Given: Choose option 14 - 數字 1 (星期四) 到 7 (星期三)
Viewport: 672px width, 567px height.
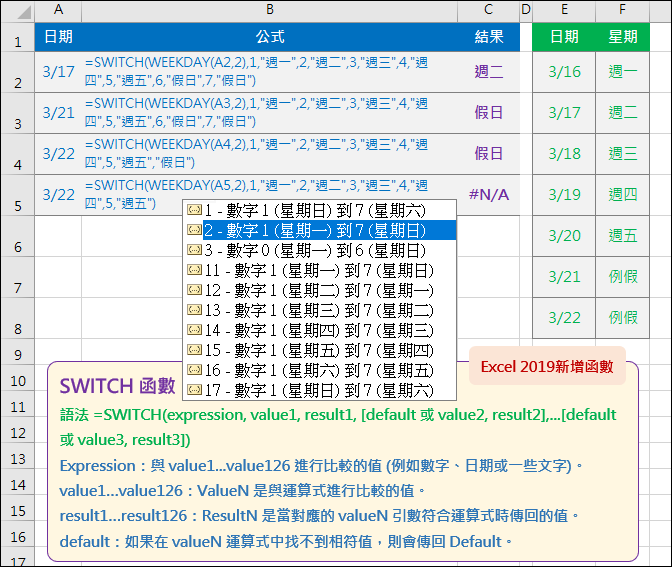Looking at the screenshot, I should point(319,330).
